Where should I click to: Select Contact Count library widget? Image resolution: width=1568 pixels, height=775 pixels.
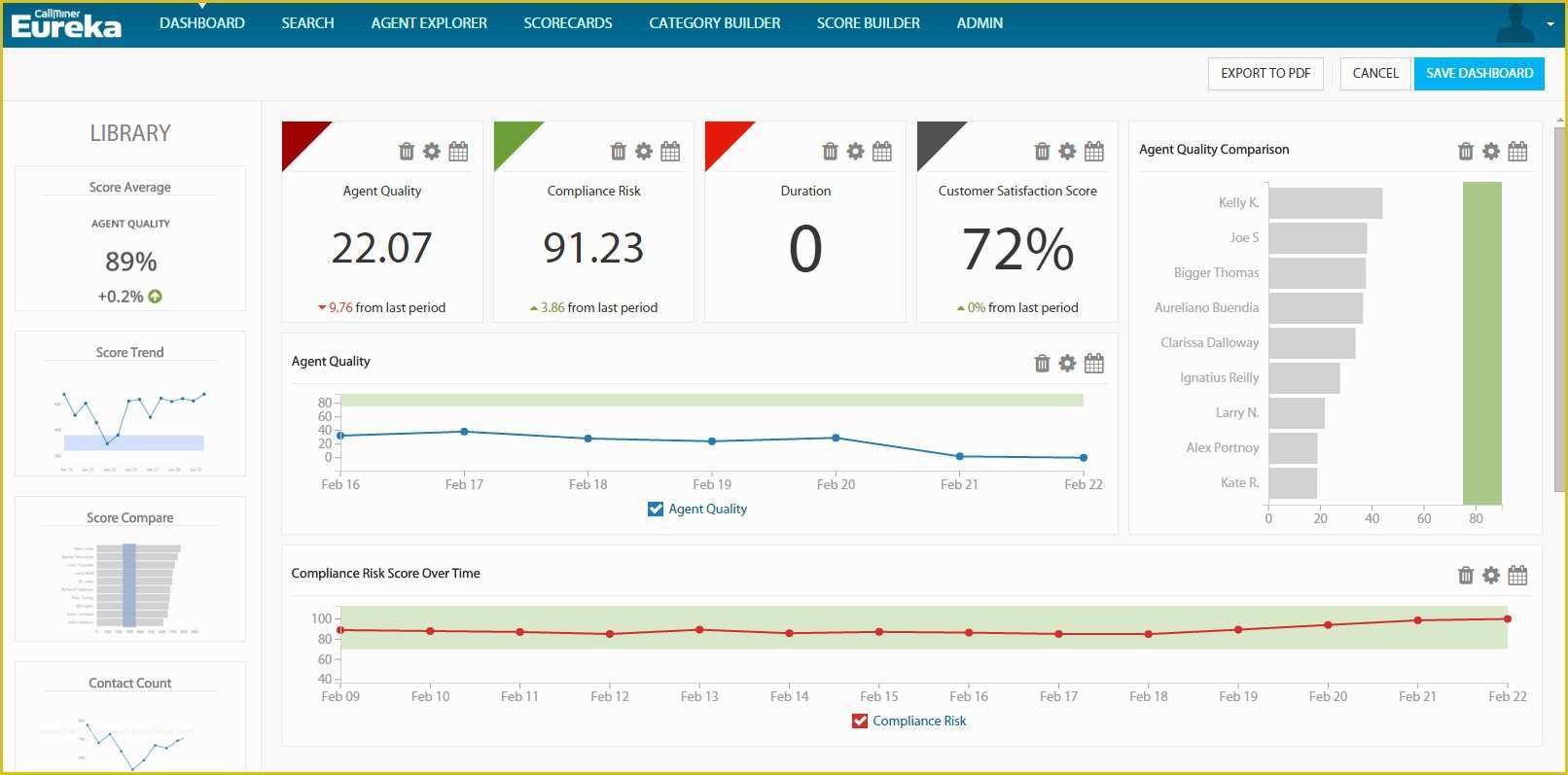130,718
